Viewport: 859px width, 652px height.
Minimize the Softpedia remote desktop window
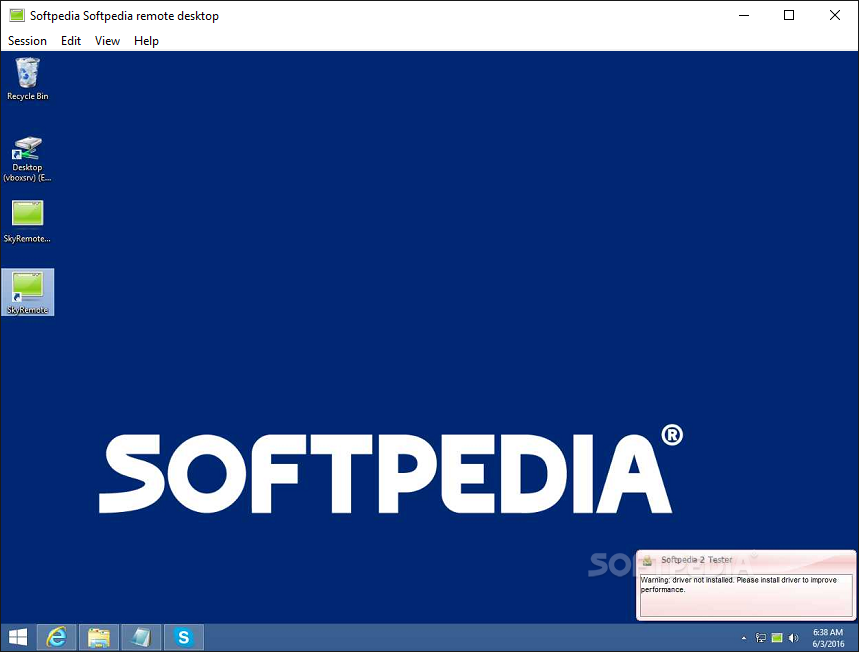(x=743, y=15)
